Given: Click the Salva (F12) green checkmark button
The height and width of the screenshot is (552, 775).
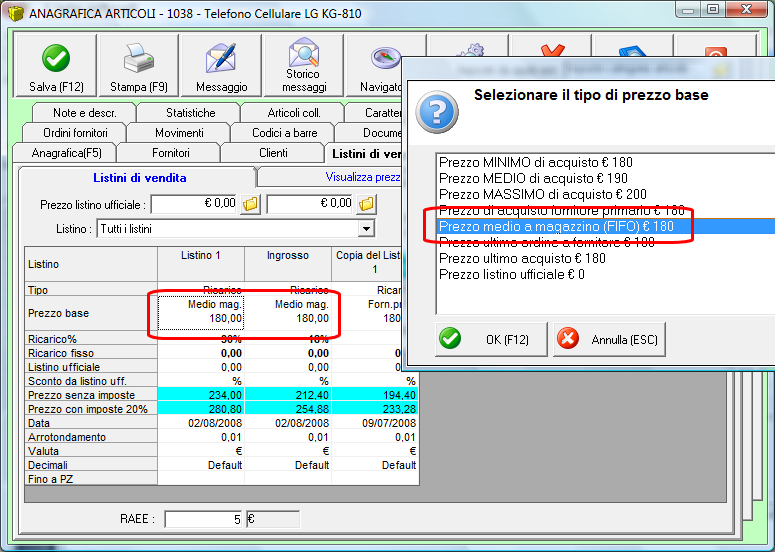Looking at the screenshot, I should pos(56,65).
